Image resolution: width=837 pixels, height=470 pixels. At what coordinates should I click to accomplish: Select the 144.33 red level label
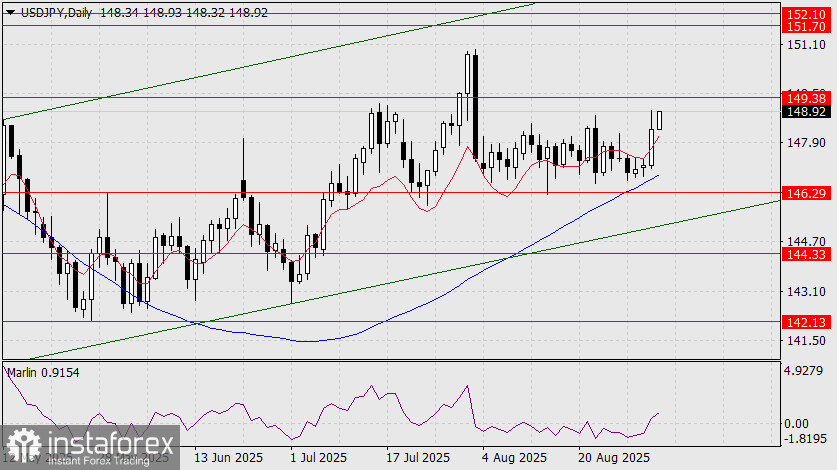(x=806, y=254)
